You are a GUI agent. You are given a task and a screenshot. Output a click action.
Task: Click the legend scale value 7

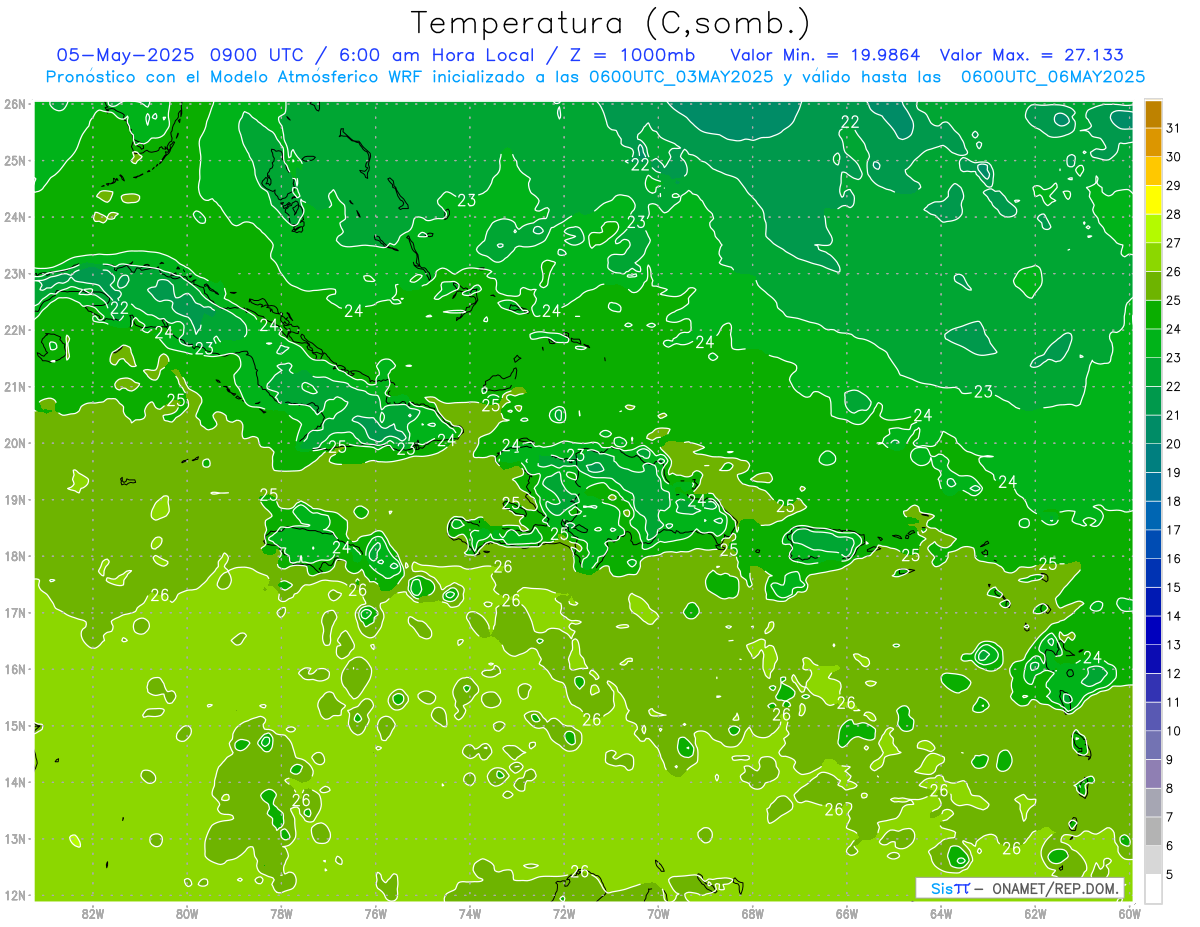pyautogui.click(x=1170, y=817)
